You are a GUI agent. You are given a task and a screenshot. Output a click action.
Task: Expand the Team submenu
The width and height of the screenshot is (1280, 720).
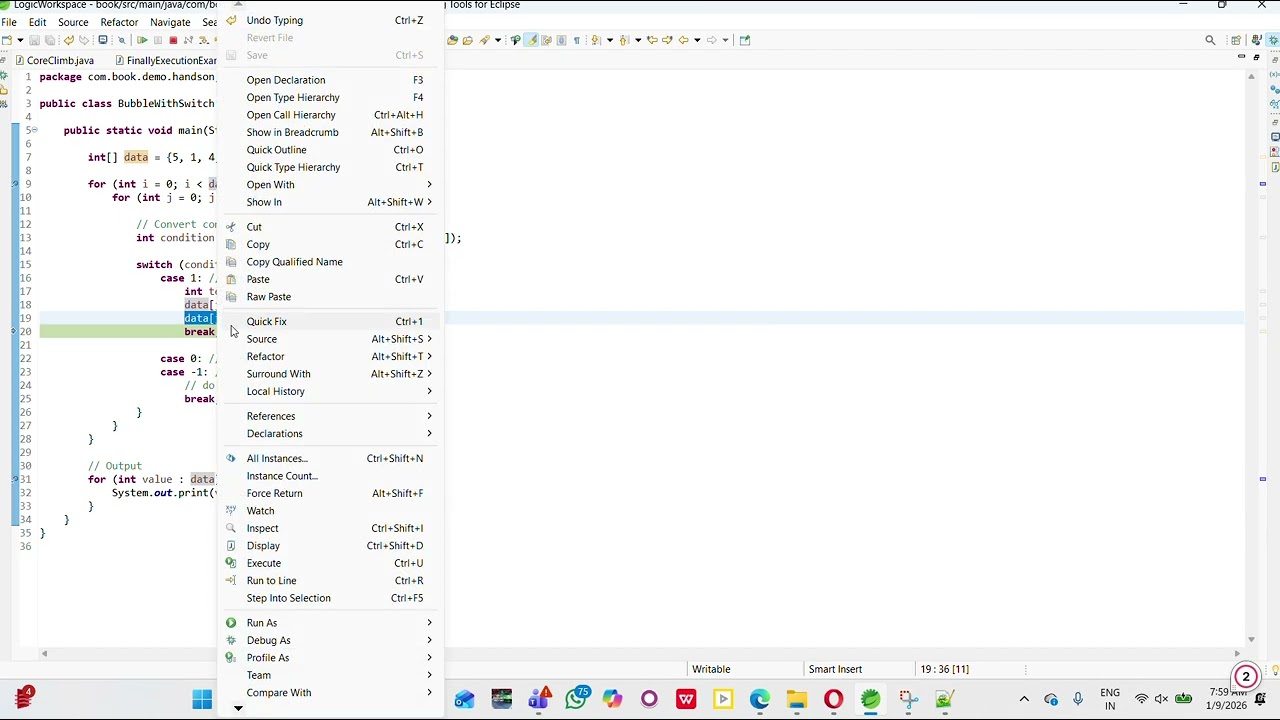[x=331, y=675]
